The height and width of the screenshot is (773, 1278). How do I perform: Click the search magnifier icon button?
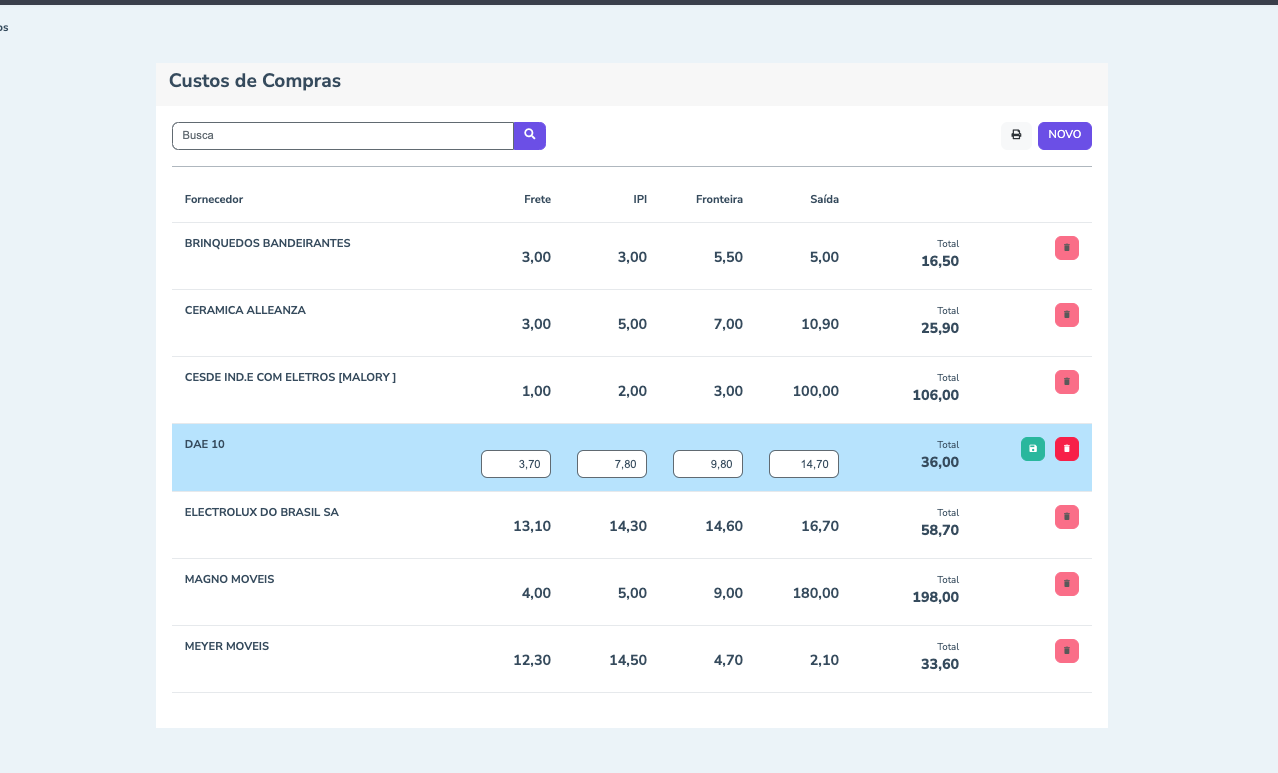529,135
